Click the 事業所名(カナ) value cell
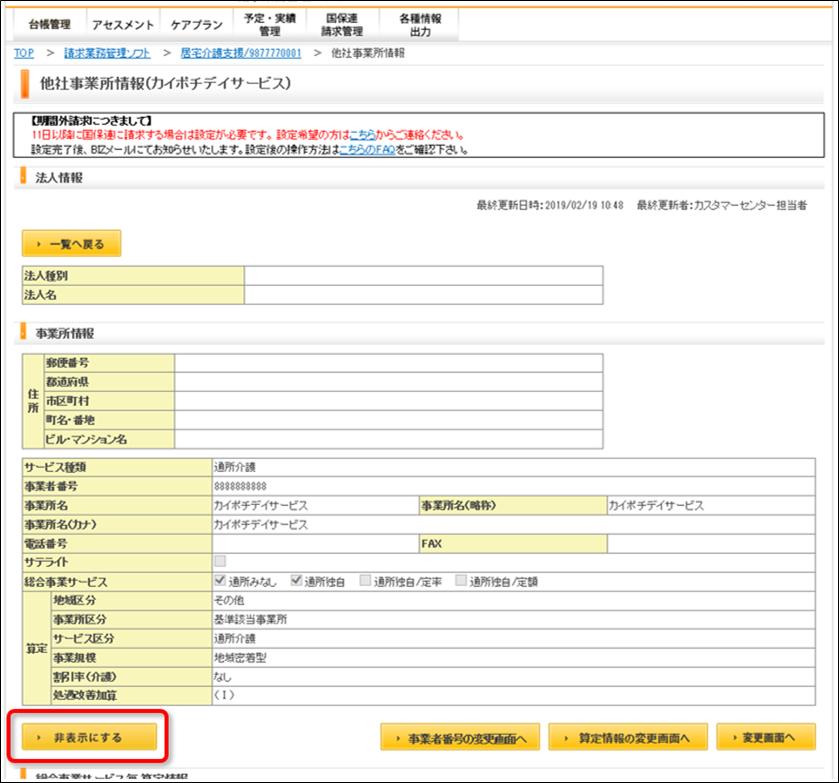 click(x=514, y=524)
